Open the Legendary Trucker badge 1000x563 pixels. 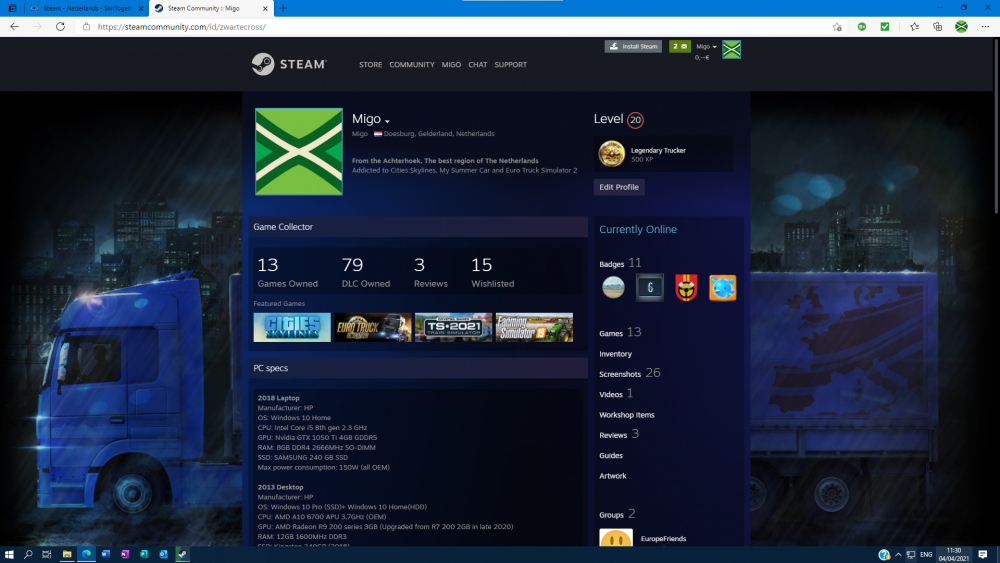point(663,154)
